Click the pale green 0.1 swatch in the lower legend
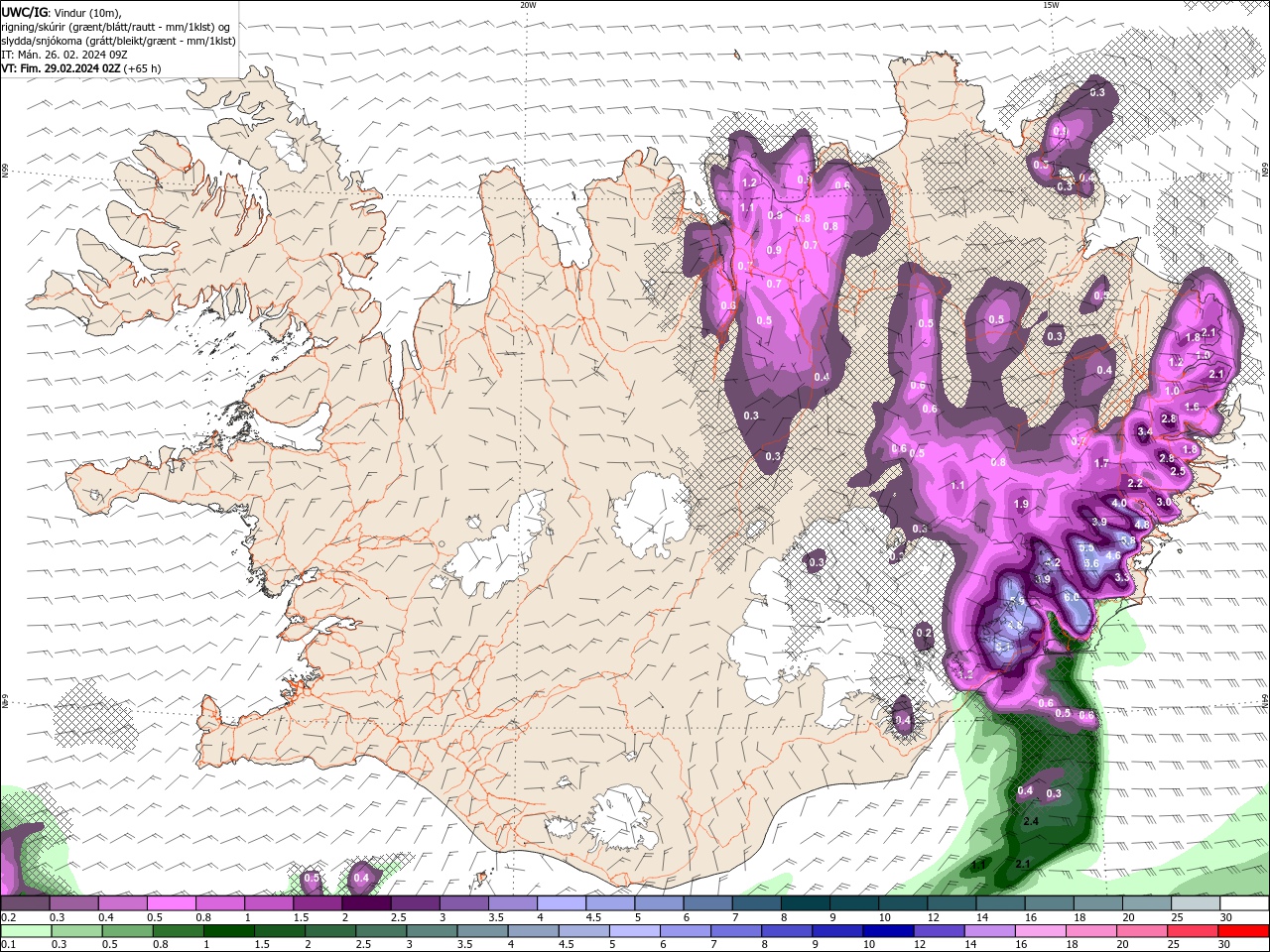The image size is (1270, 952). (25, 931)
